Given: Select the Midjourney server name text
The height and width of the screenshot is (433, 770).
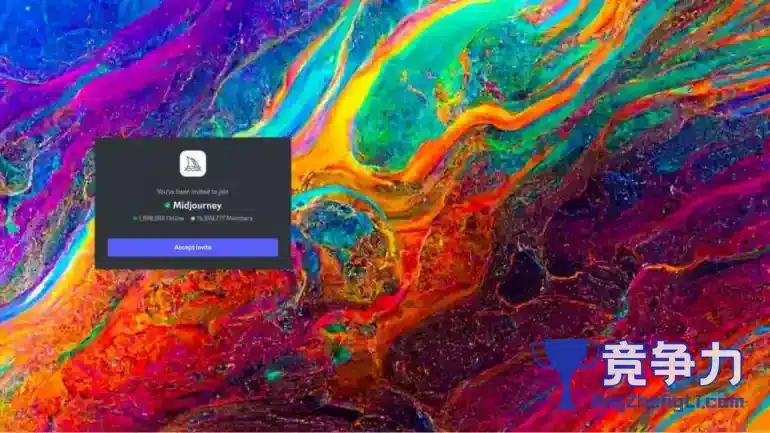Looking at the screenshot, I should [x=197, y=204].
